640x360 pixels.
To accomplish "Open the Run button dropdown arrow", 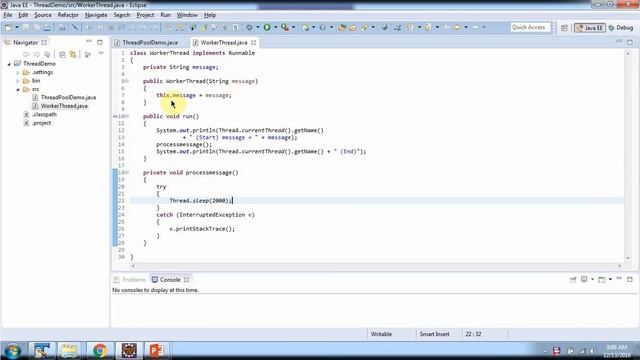I will (x=276, y=27).
